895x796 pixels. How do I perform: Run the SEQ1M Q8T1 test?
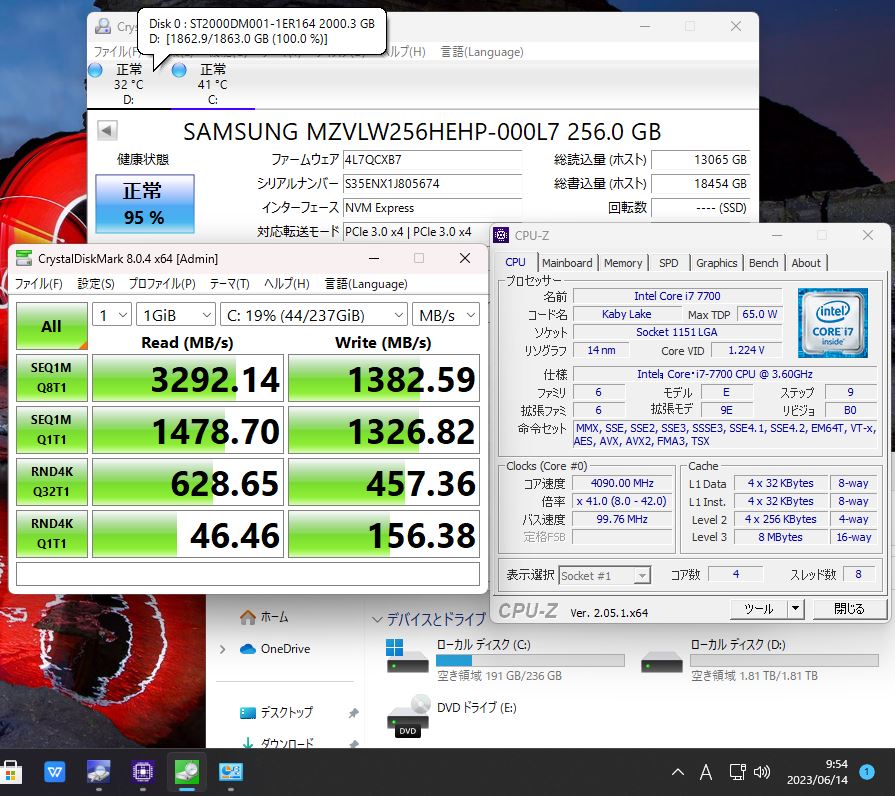51,378
